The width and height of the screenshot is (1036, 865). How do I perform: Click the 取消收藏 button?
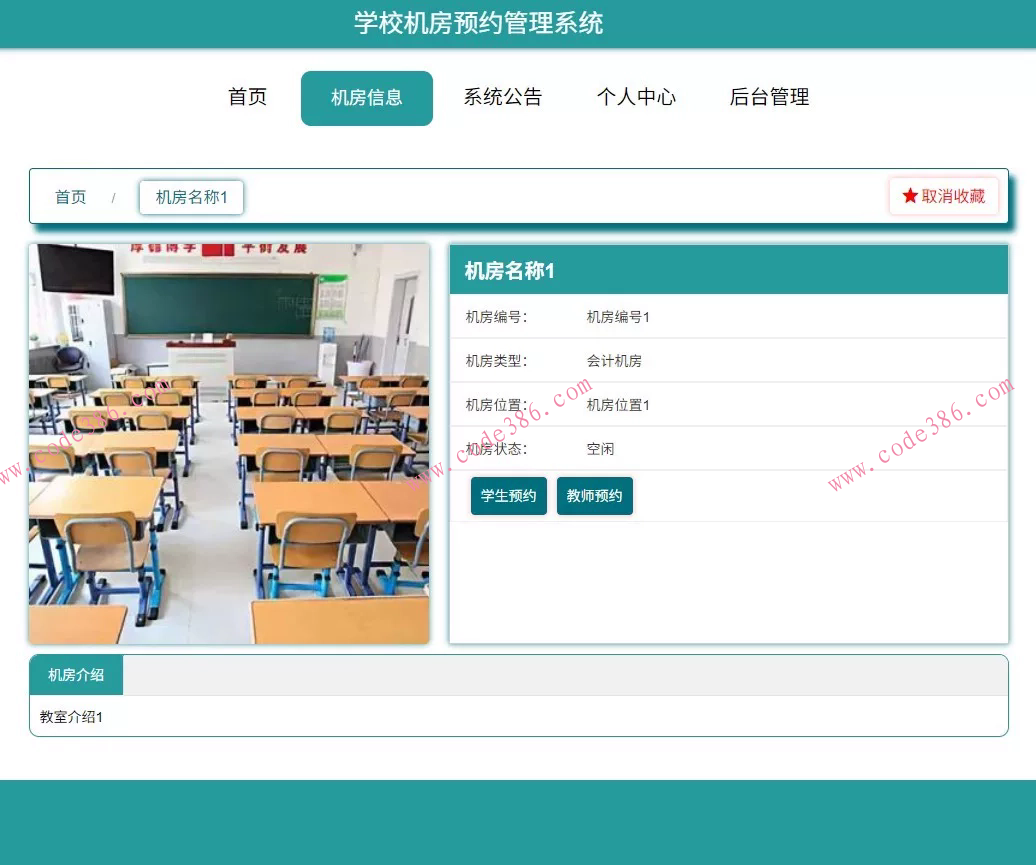[943, 196]
